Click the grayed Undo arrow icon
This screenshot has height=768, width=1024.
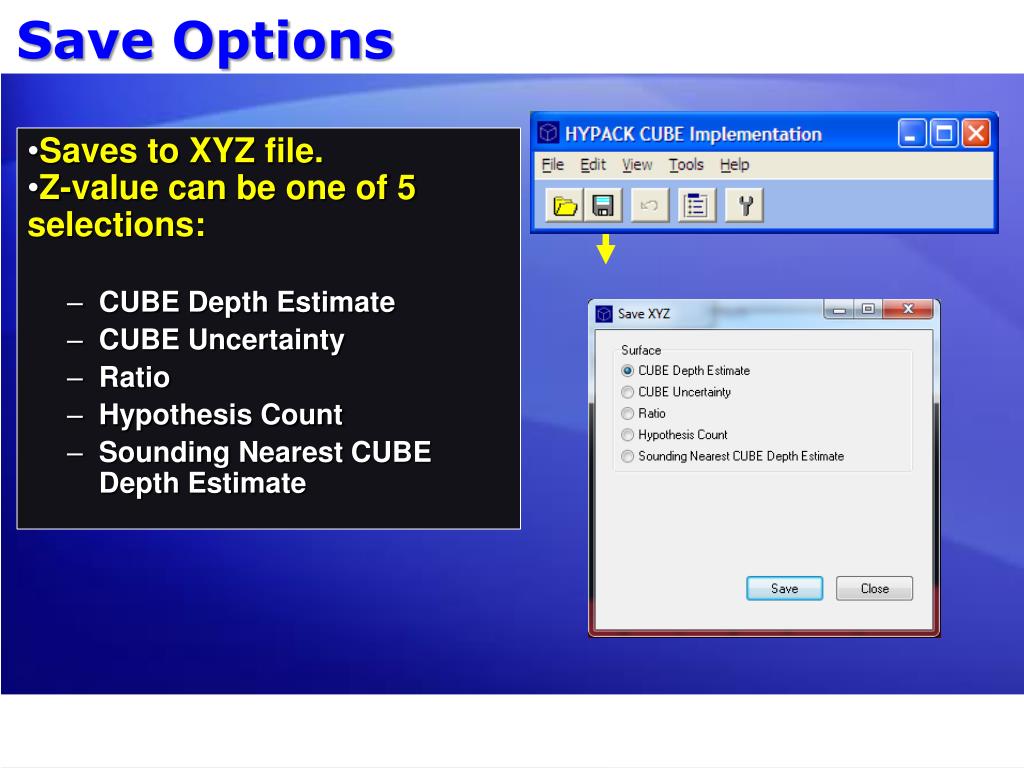pos(650,206)
